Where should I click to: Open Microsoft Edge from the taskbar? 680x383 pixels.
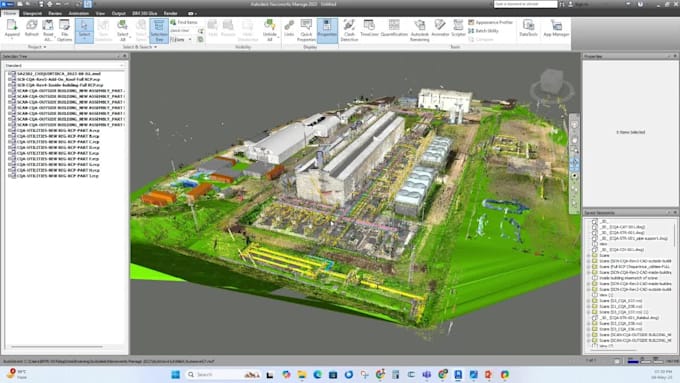click(x=317, y=374)
